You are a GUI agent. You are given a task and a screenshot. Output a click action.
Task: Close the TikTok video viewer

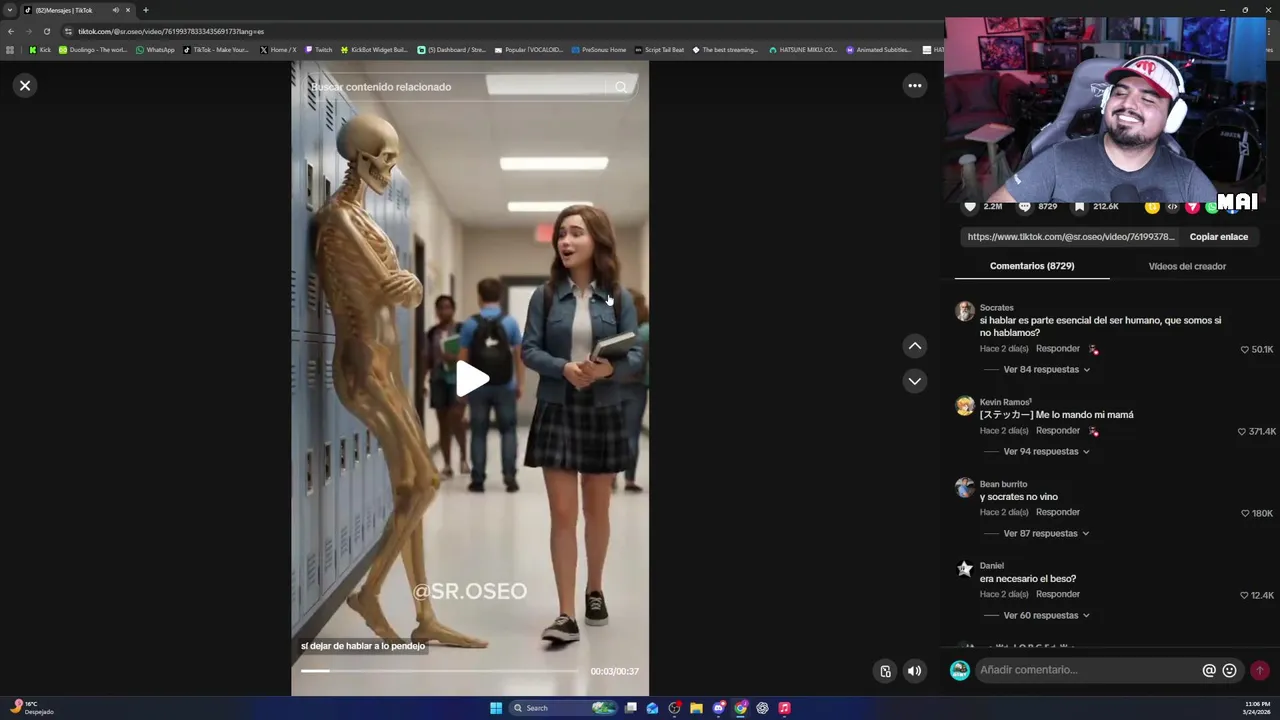(x=25, y=86)
